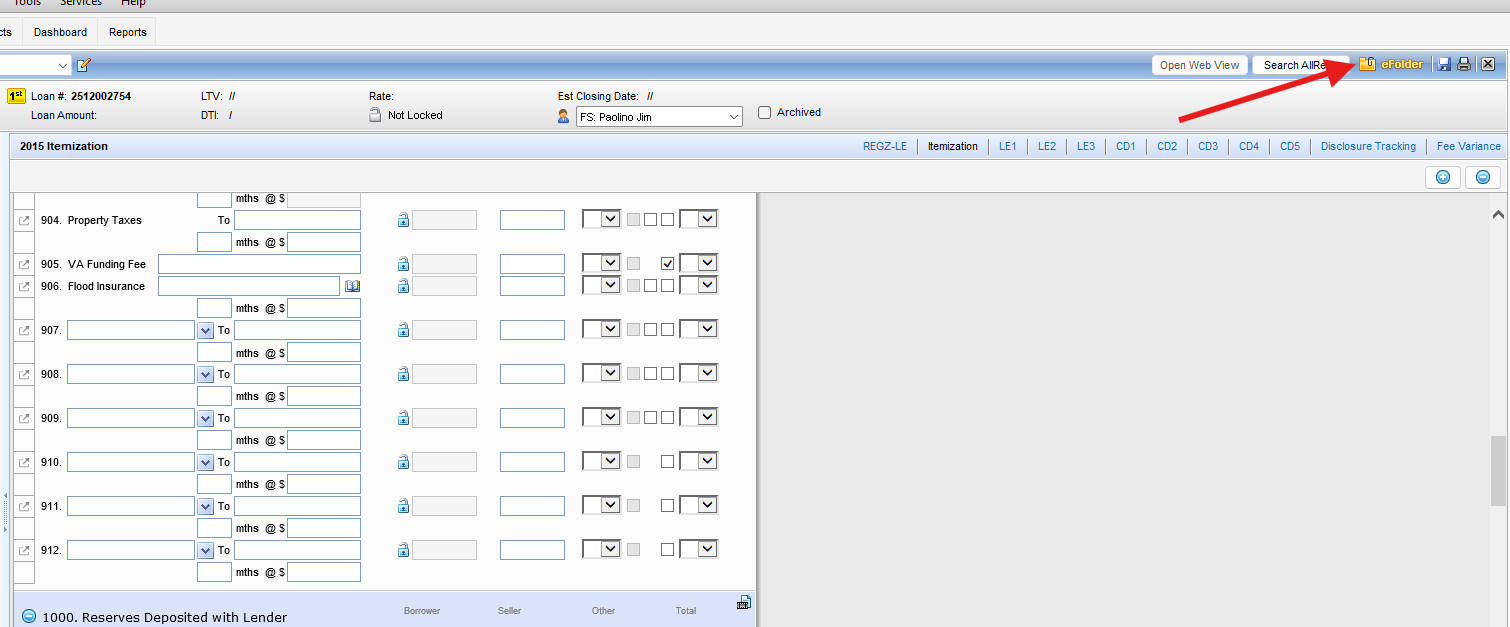
Task: Click the edit pencil icon beside the dropdown
Action: (84, 65)
